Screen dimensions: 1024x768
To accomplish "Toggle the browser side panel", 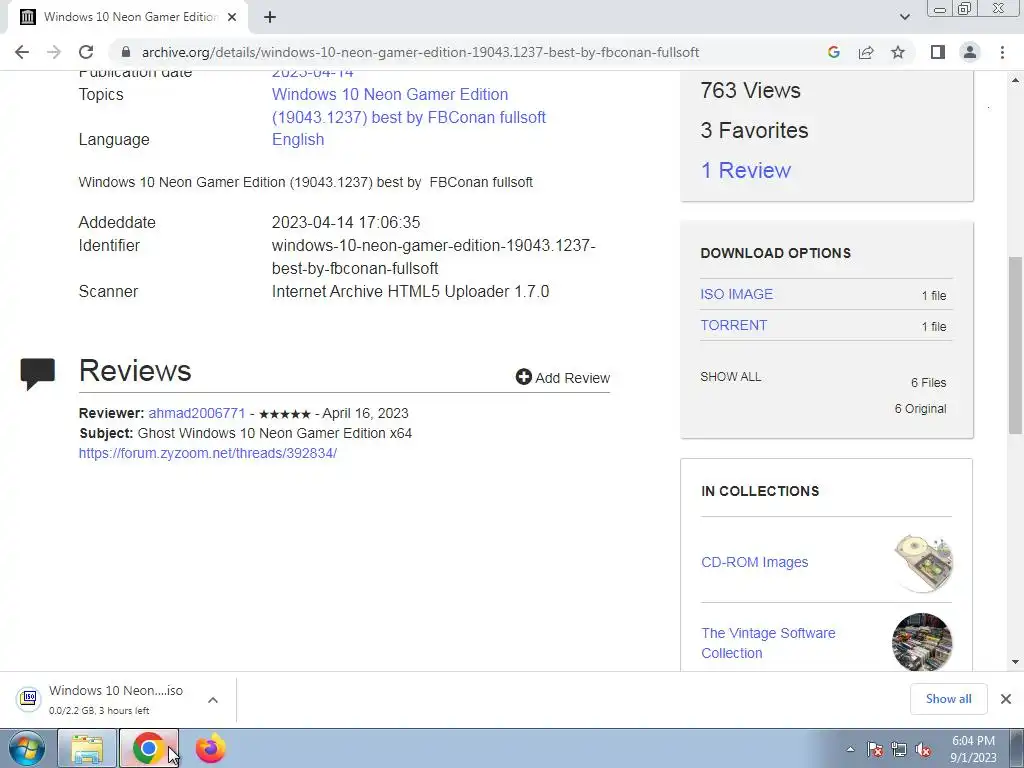I will [938, 52].
